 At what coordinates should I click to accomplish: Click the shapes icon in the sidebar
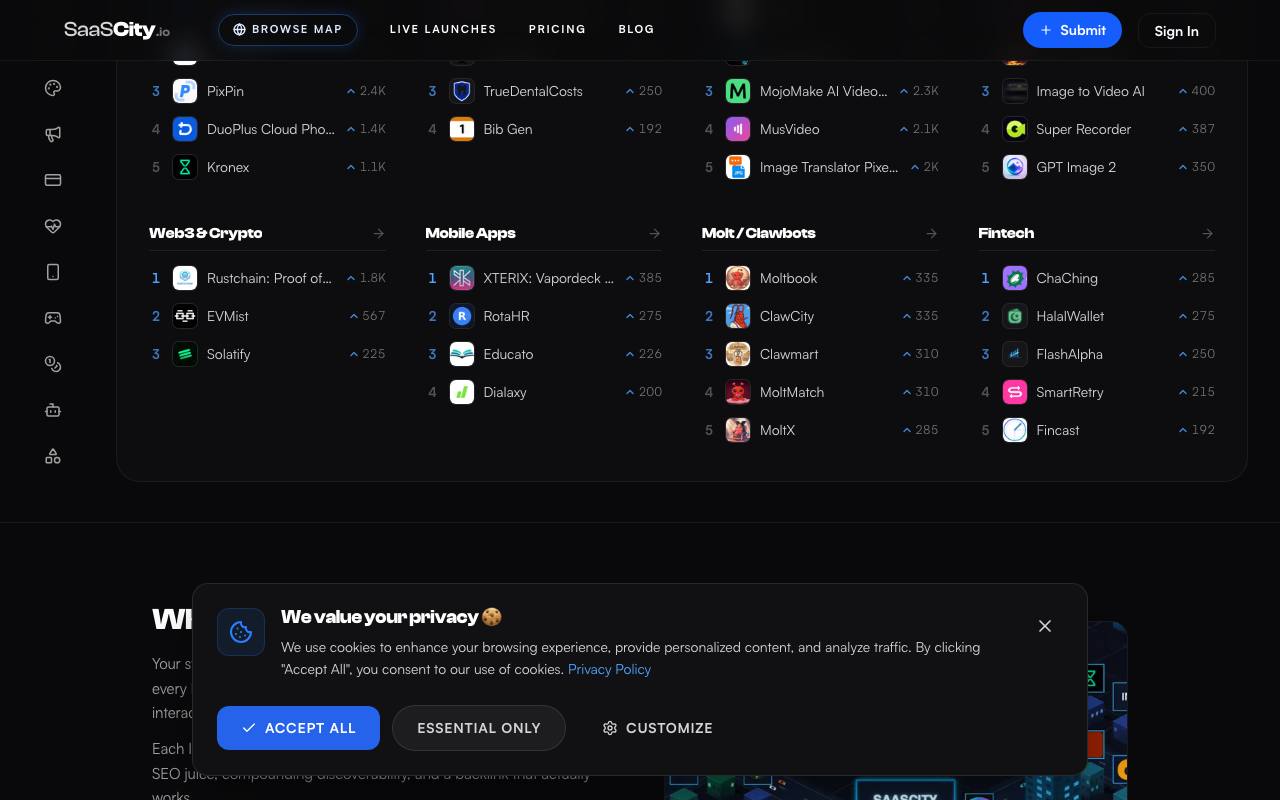[53, 456]
